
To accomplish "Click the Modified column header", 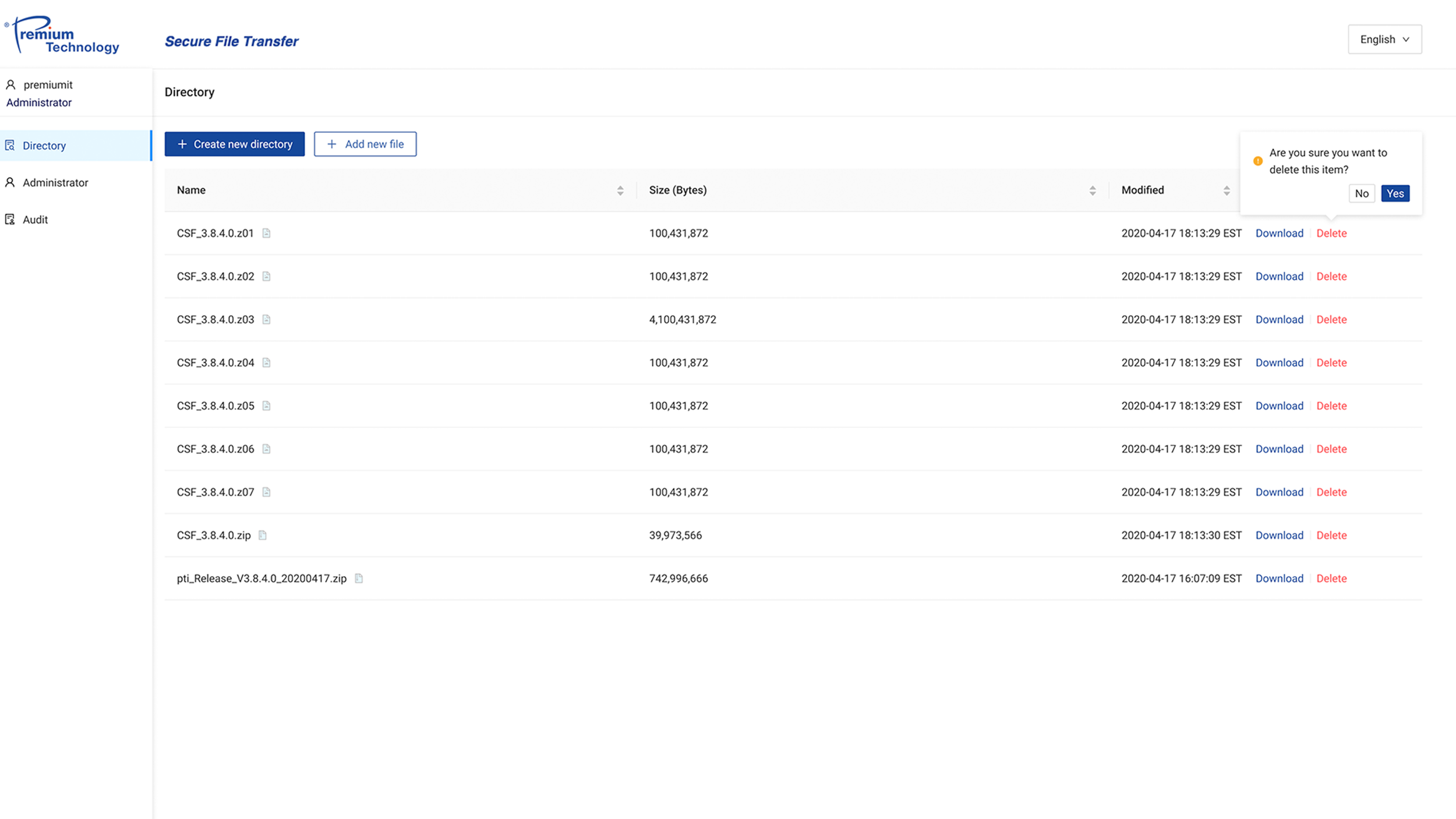I will tap(1175, 190).
